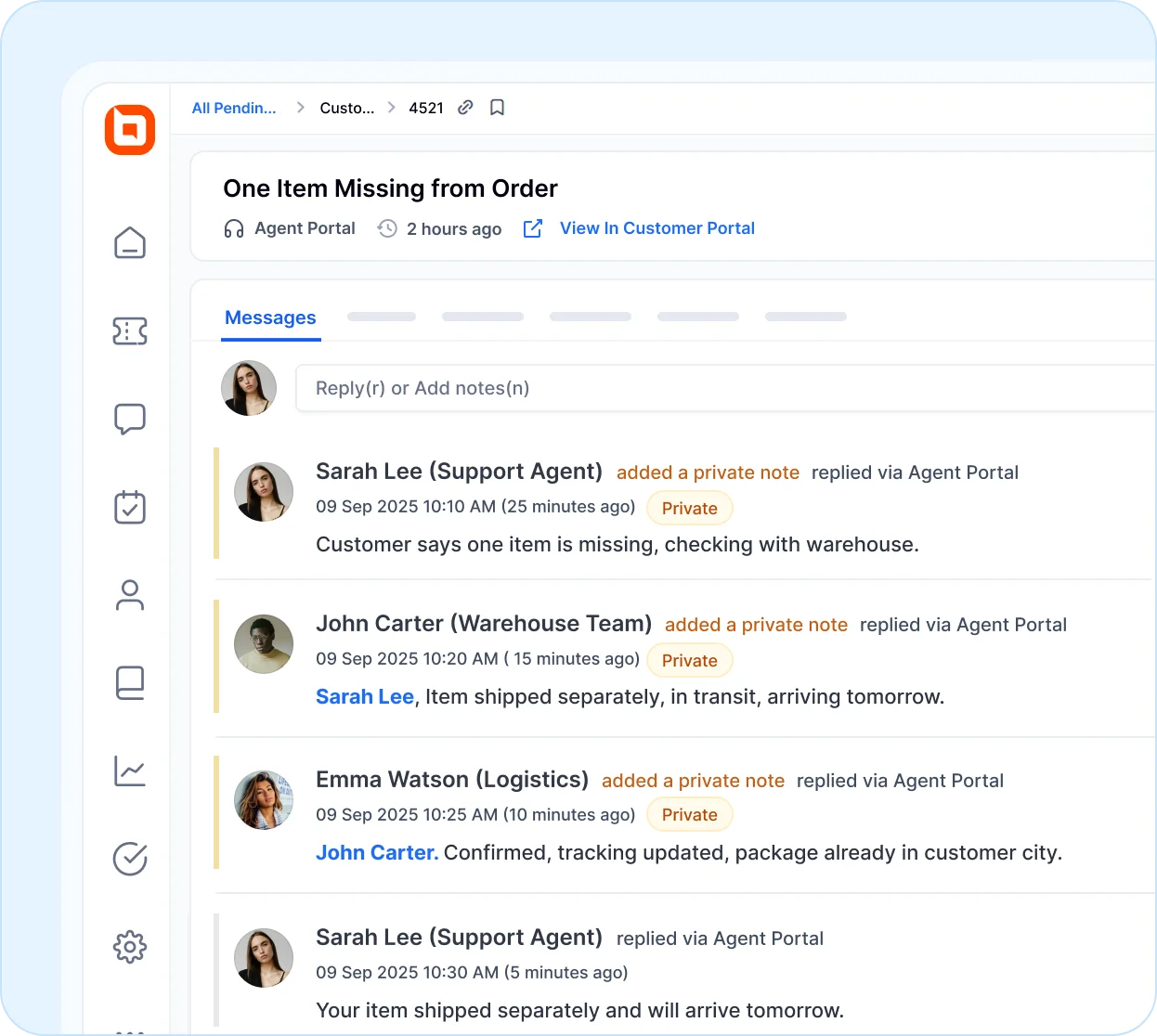The width and height of the screenshot is (1157, 1036).
Task: Click the external link icon beside View In Customer Portal
Action: click(533, 228)
